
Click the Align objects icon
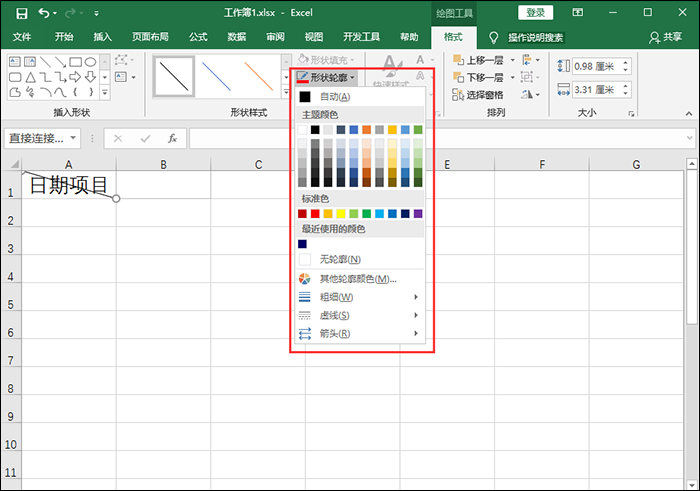coord(530,60)
